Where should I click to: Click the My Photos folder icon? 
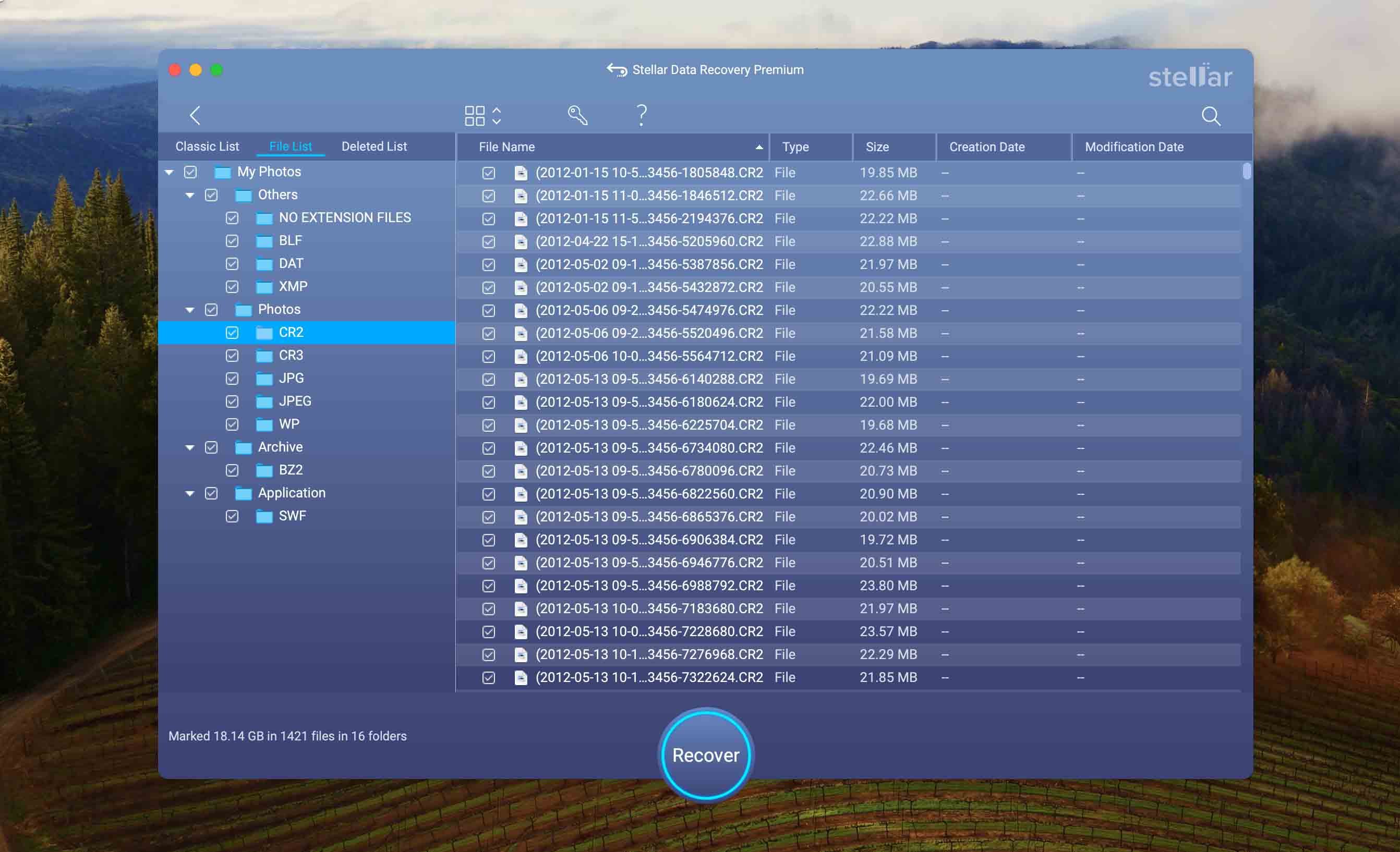(223, 172)
